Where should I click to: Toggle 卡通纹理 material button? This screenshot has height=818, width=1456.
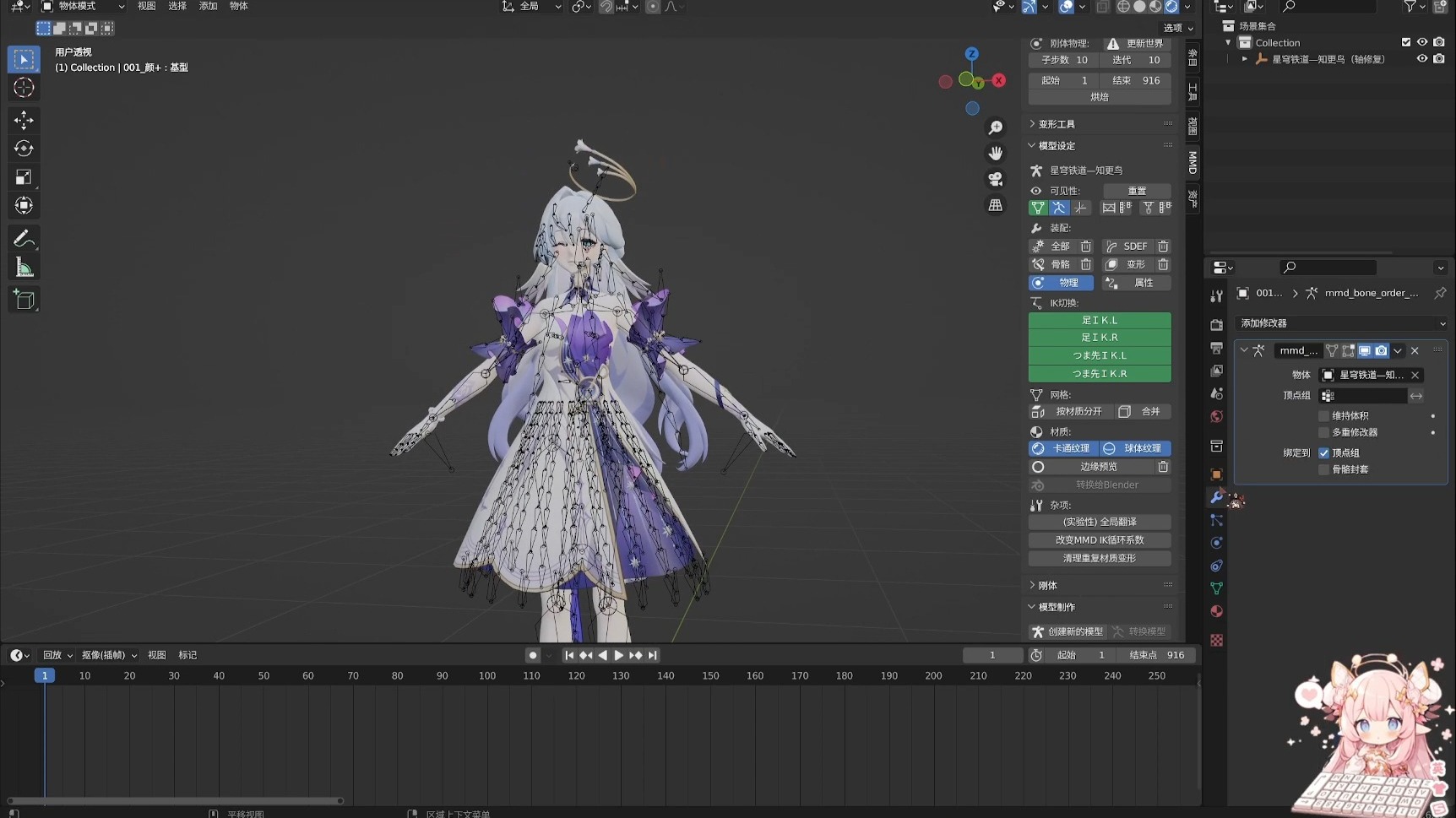pyautogui.click(x=1063, y=449)
